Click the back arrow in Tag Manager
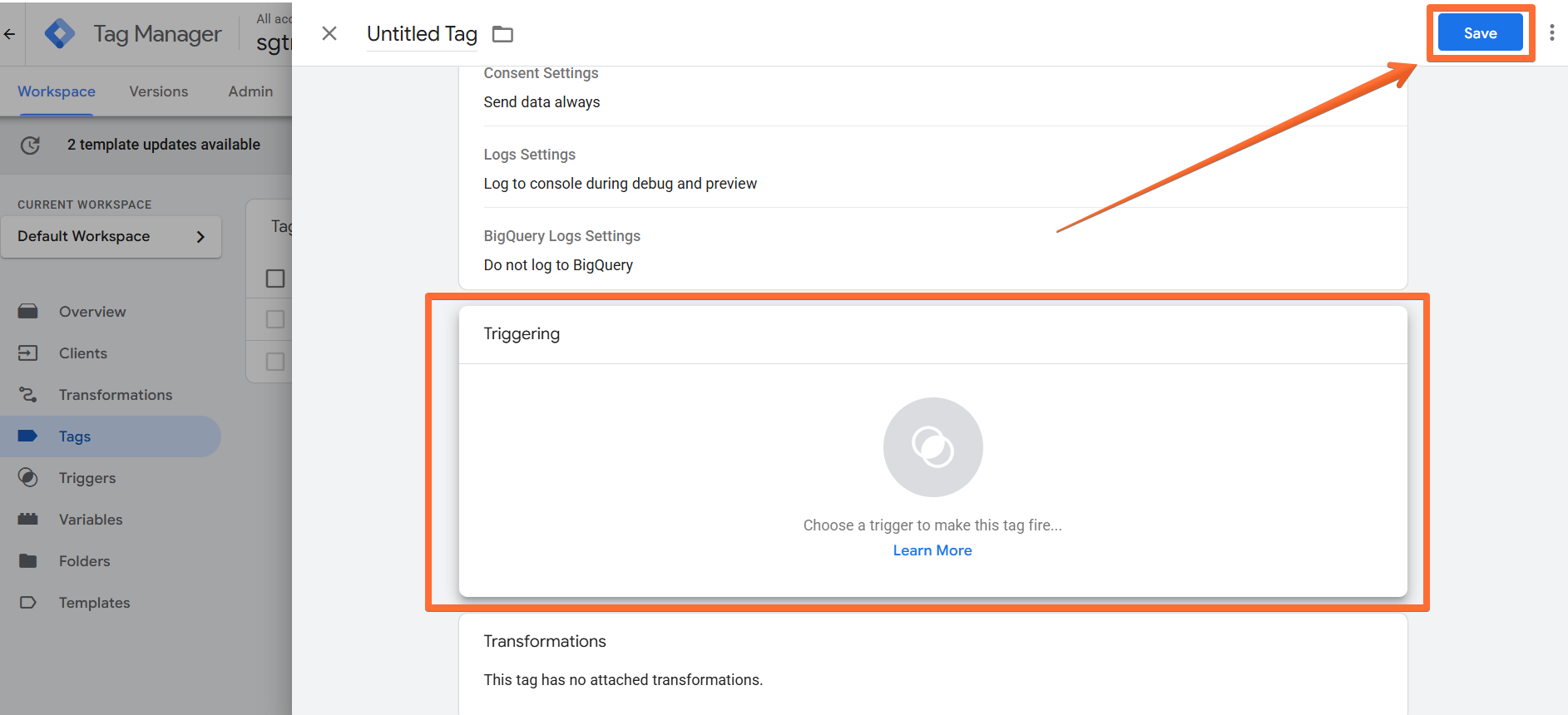1568x715 pixels. pos(9,34)
